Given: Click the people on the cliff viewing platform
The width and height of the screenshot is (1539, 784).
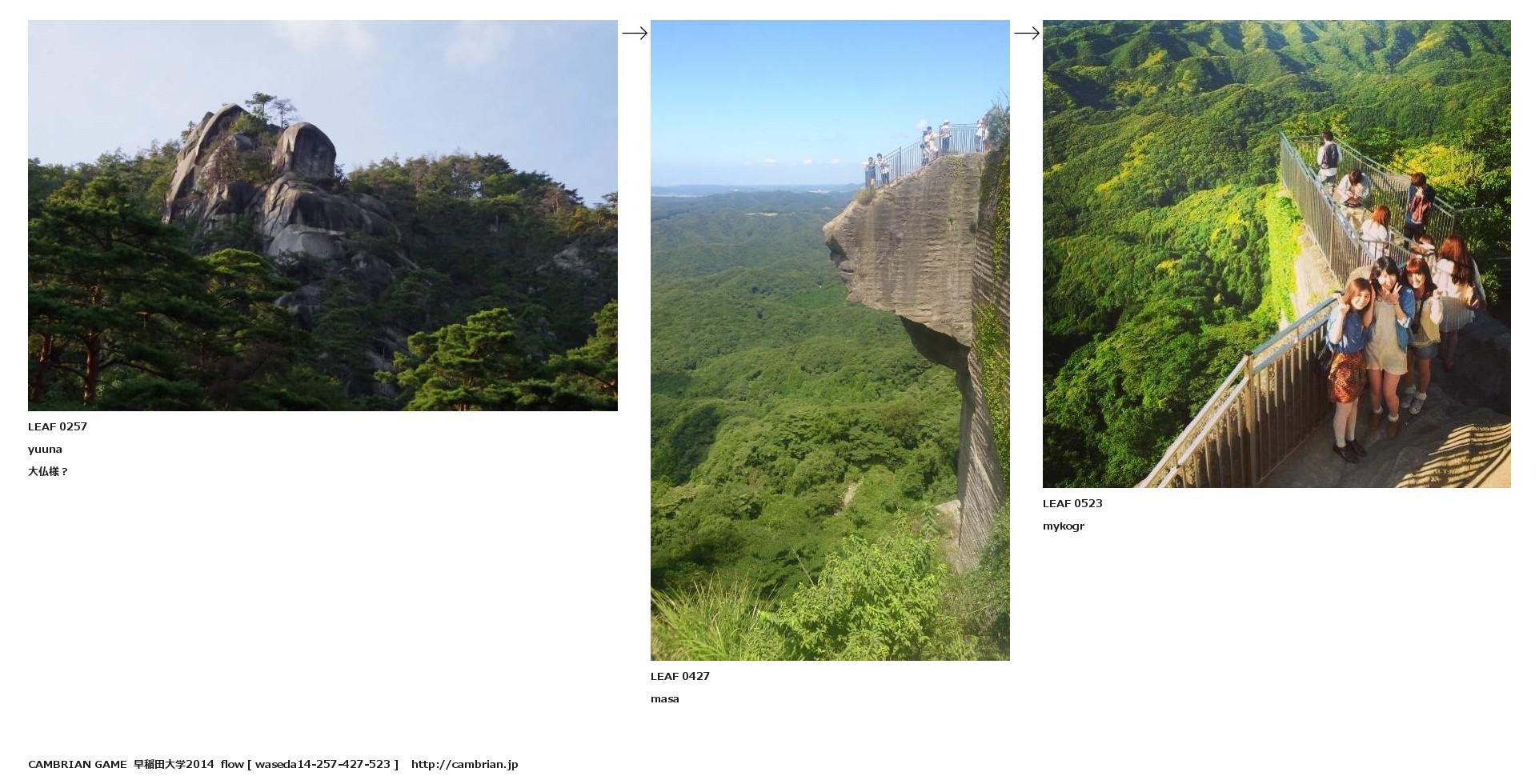Looking at the screenshot, I should click(x=925, y=150).
